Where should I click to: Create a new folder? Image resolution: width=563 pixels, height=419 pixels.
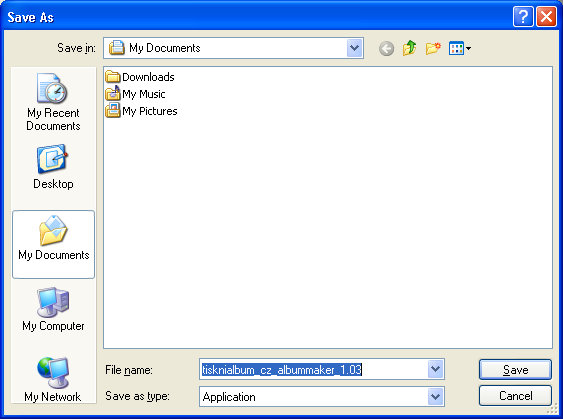tap(433, 48)
